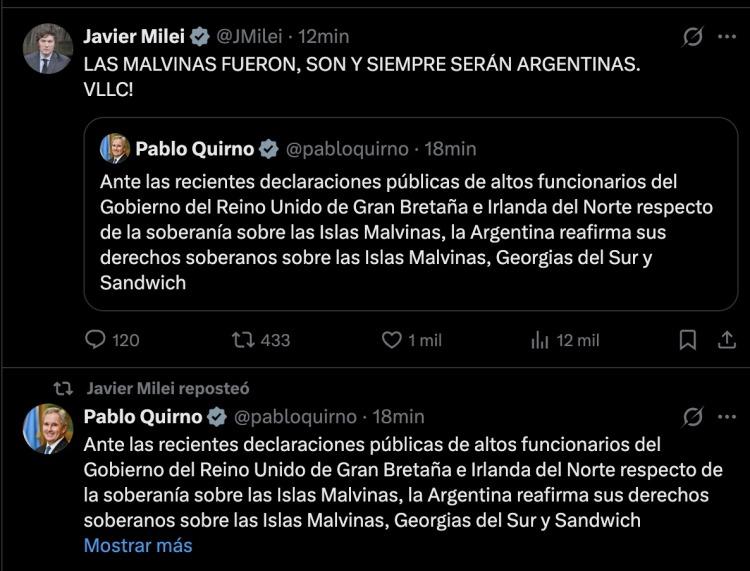The width and height of the screenshot is (750, 571).
Task: Expand post with Mostrar más
Action: 138,545
